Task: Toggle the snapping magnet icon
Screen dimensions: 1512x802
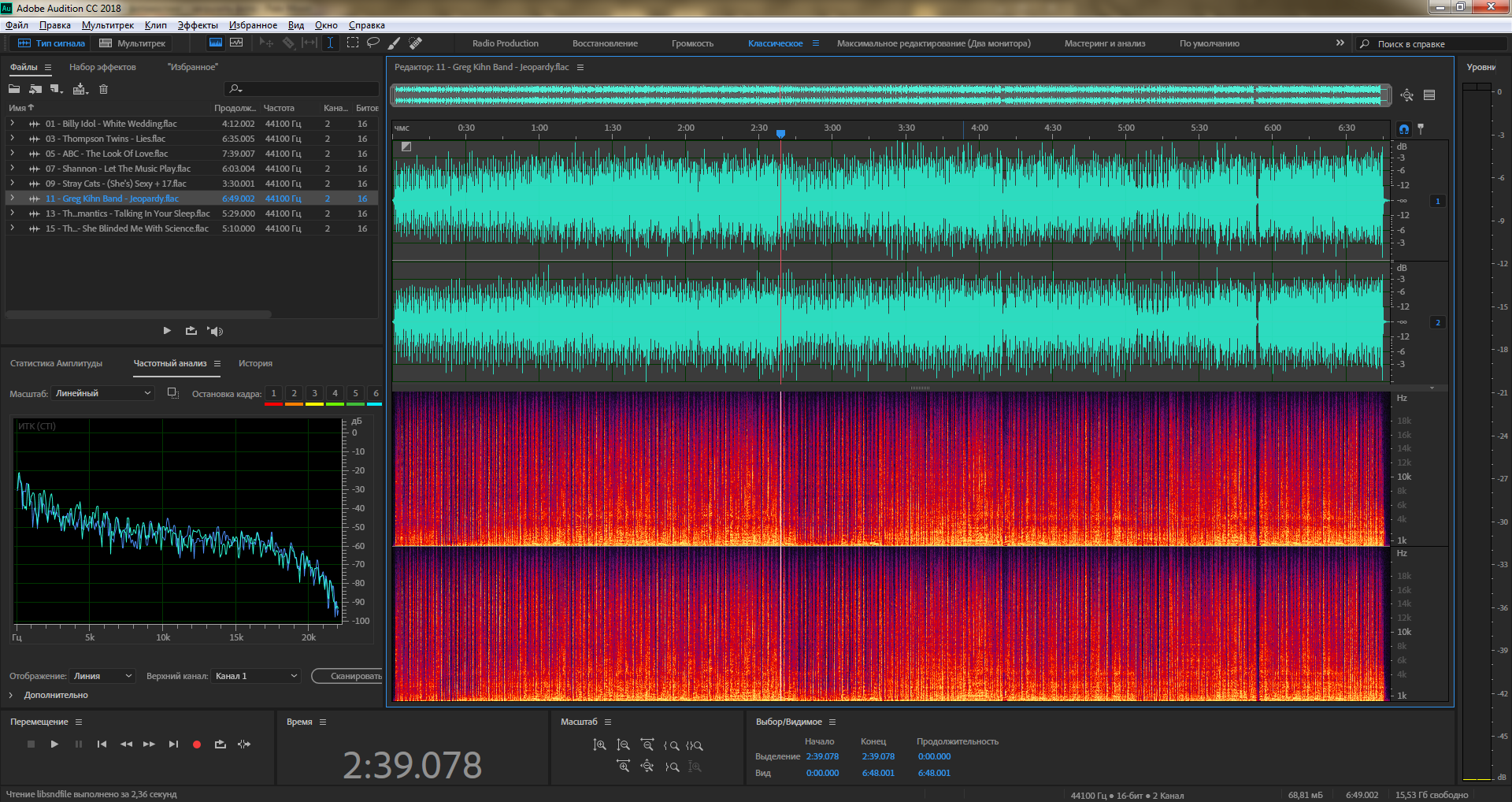Action: tap(1404, 128)
